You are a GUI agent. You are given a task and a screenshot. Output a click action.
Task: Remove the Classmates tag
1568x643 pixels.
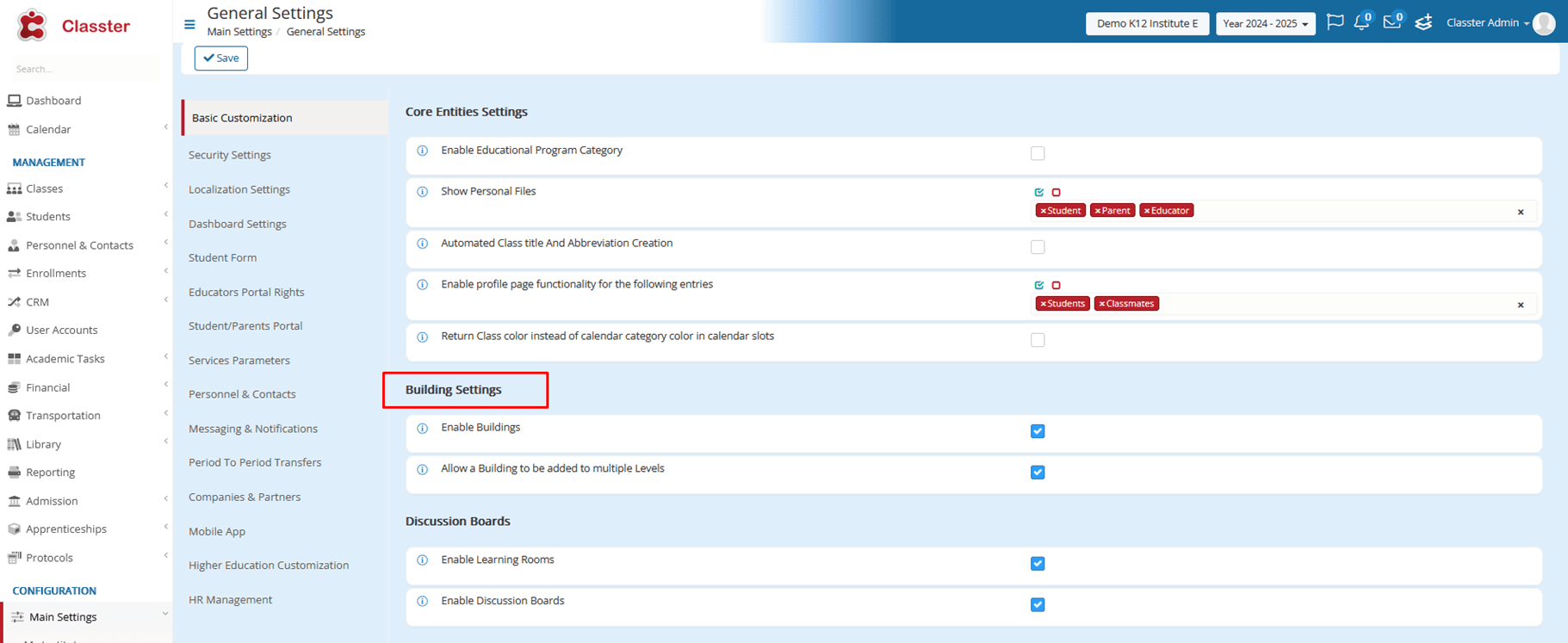1101,304
